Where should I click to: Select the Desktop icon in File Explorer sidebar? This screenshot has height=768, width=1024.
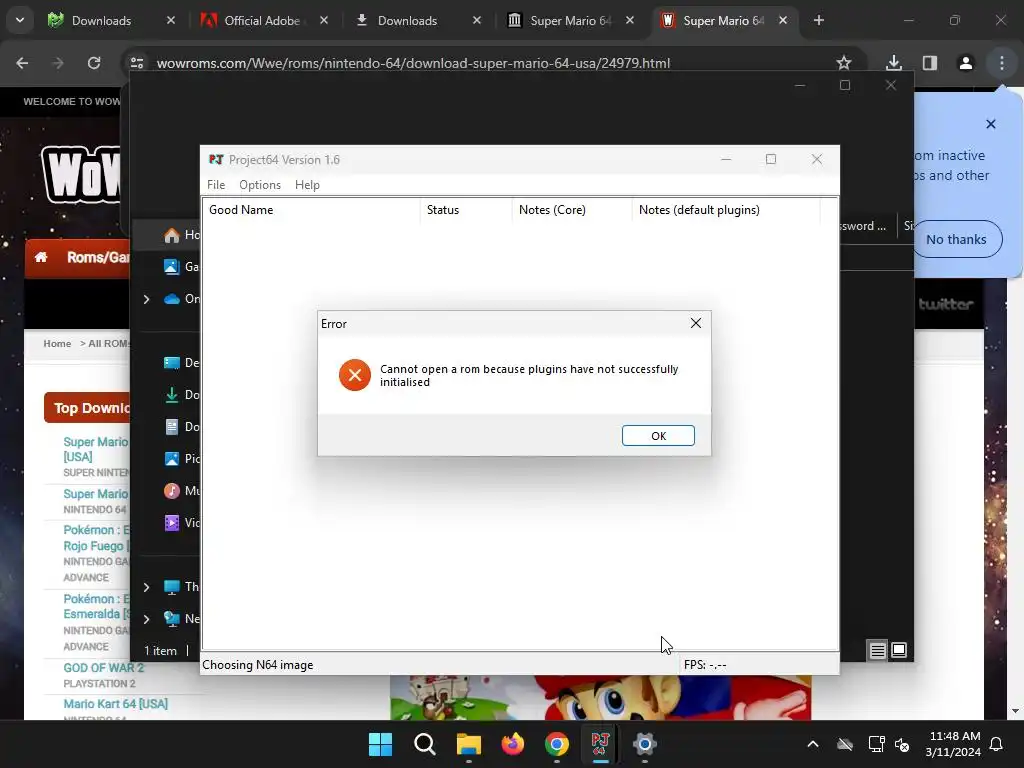tap(172, 362)
